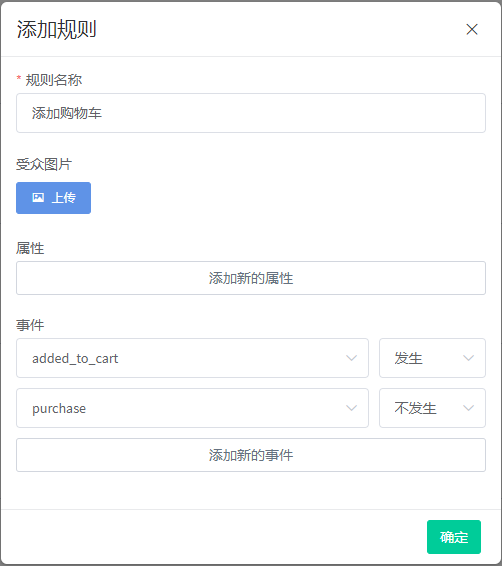Screen dimensions: 502x566
Task: Click the 规则名称 input containing 添加购物车
Action: [x=251, y=113]
